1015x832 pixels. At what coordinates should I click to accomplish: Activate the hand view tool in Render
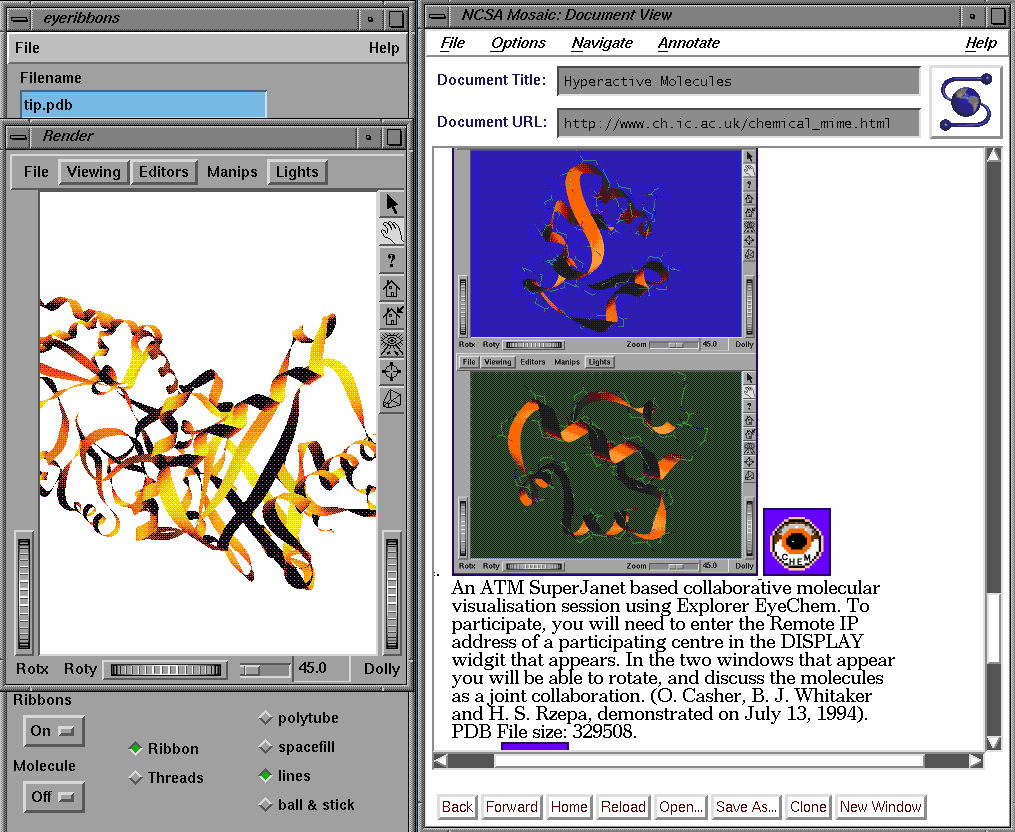pos(392,232)
